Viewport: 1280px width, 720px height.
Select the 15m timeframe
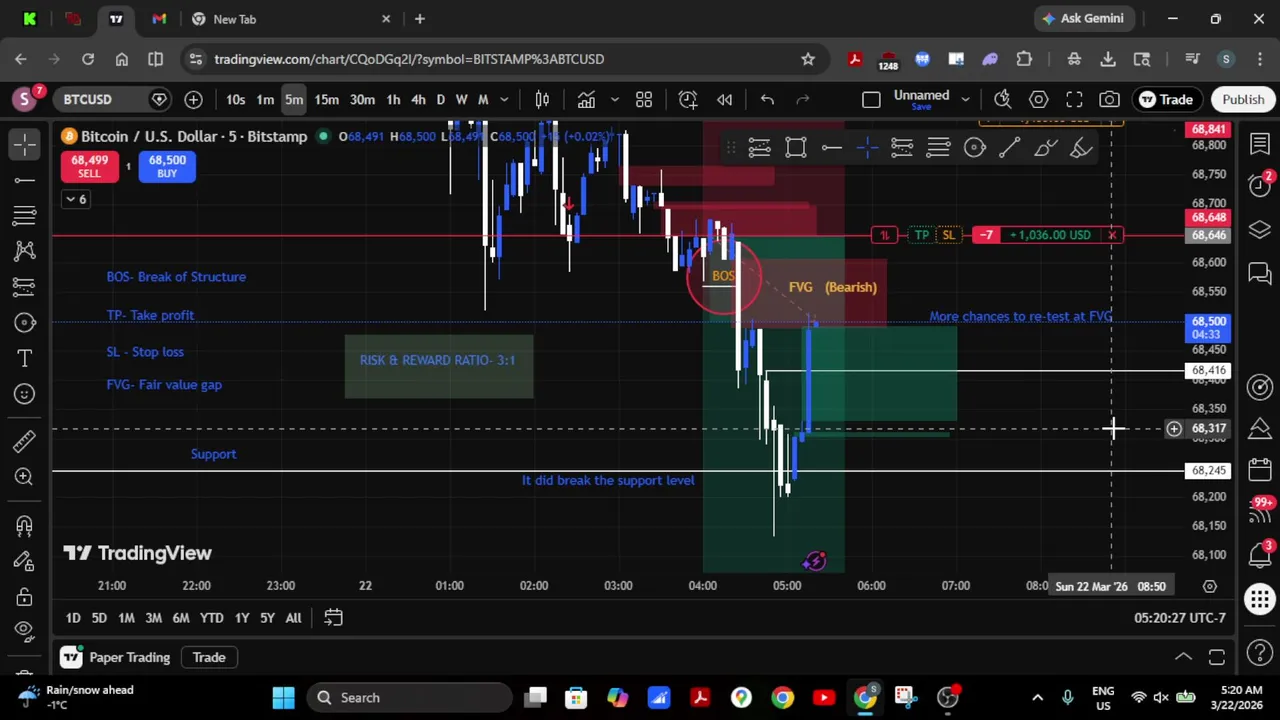tap(327, 99)
